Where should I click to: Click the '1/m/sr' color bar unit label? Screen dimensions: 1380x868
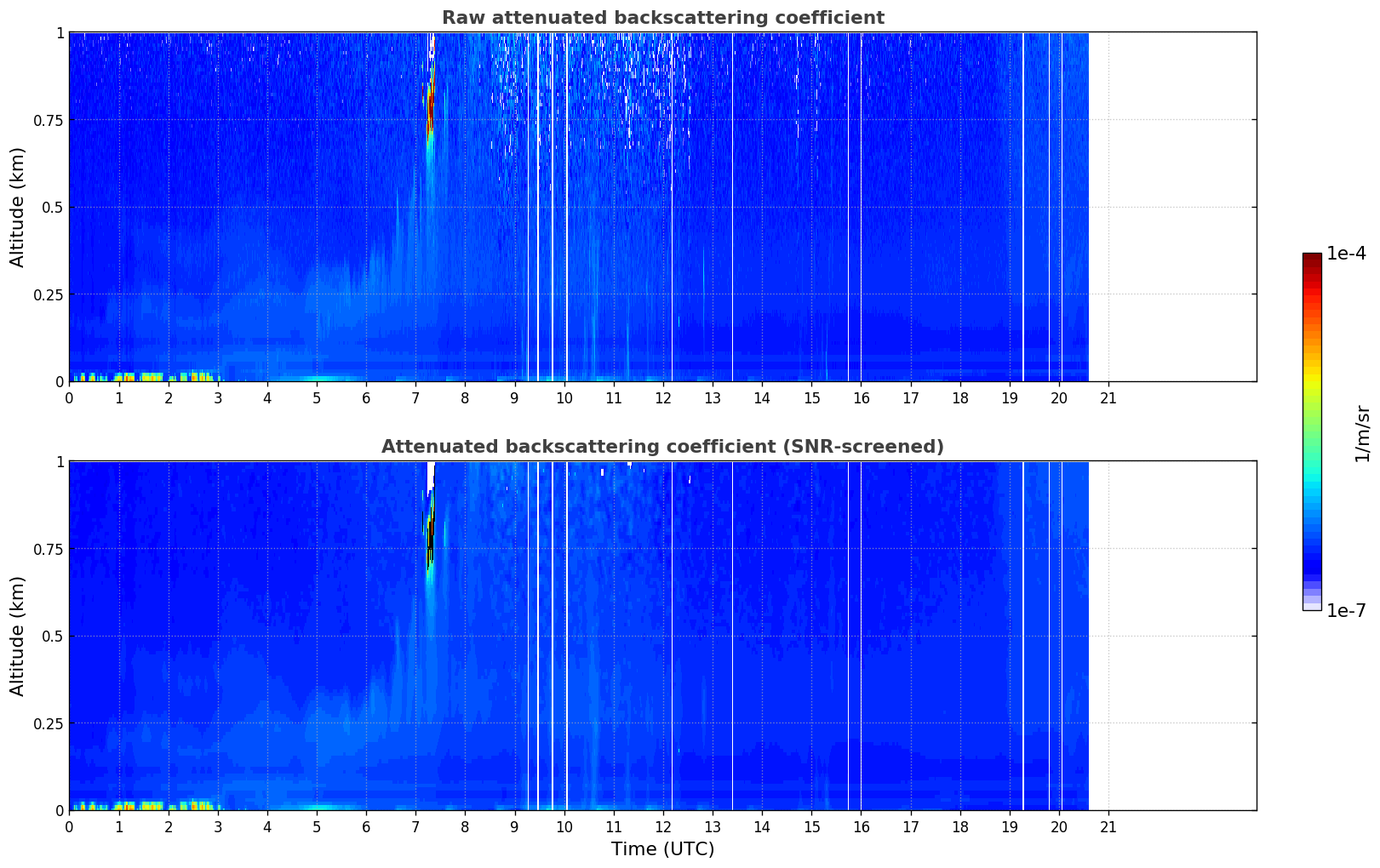coord(1362,433)
